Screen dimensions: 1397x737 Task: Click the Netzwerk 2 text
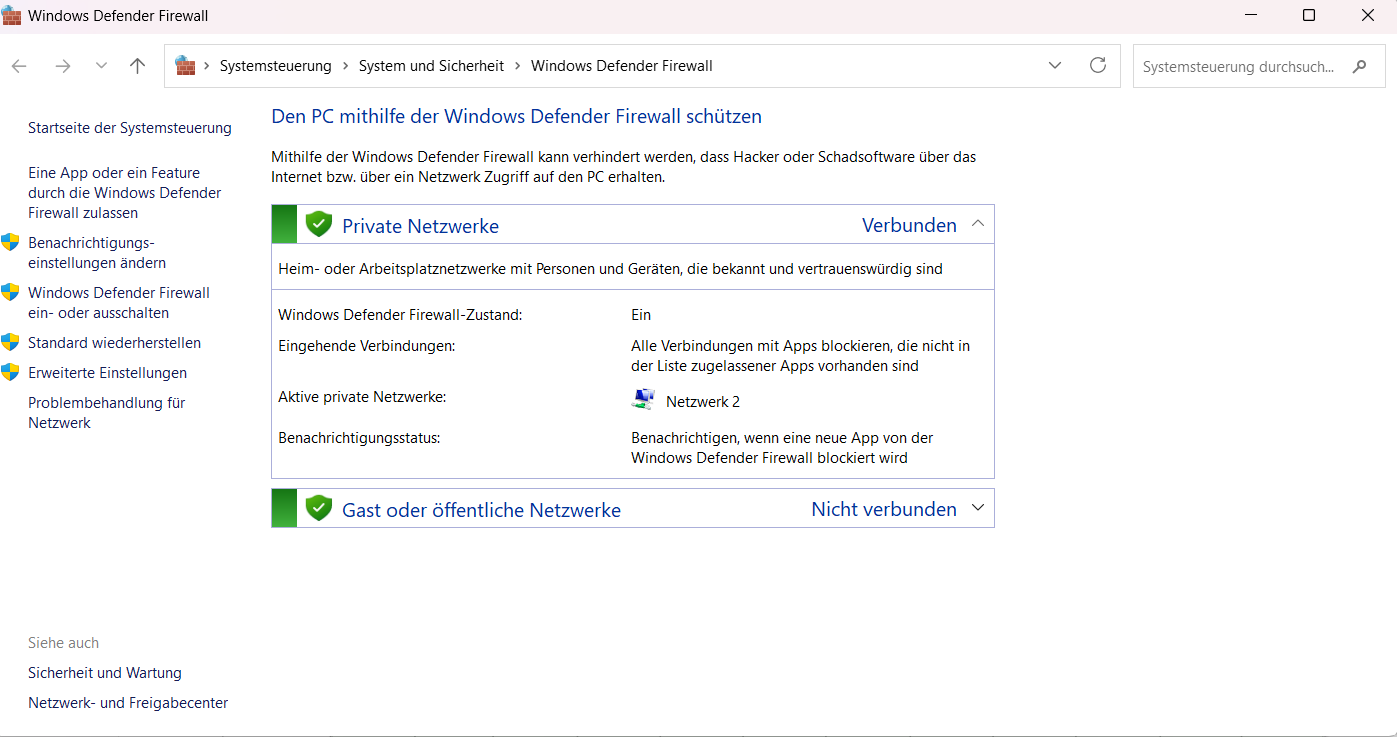(x=703, y=402)
